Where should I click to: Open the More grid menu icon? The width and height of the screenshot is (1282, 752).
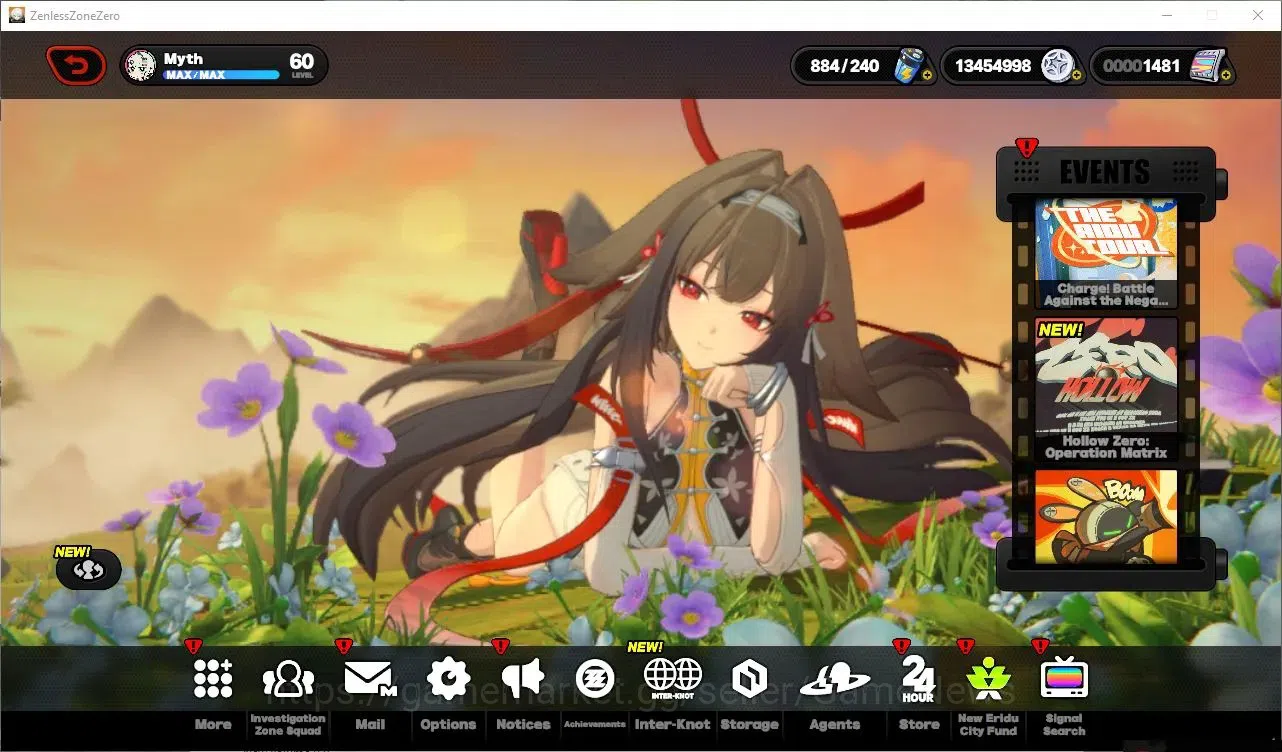tap(213, 679)
